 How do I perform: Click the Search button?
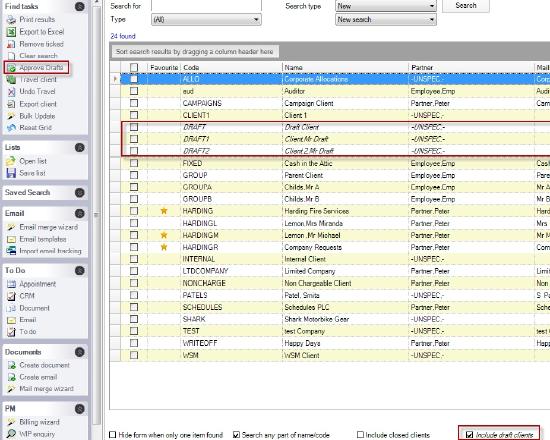466,6
